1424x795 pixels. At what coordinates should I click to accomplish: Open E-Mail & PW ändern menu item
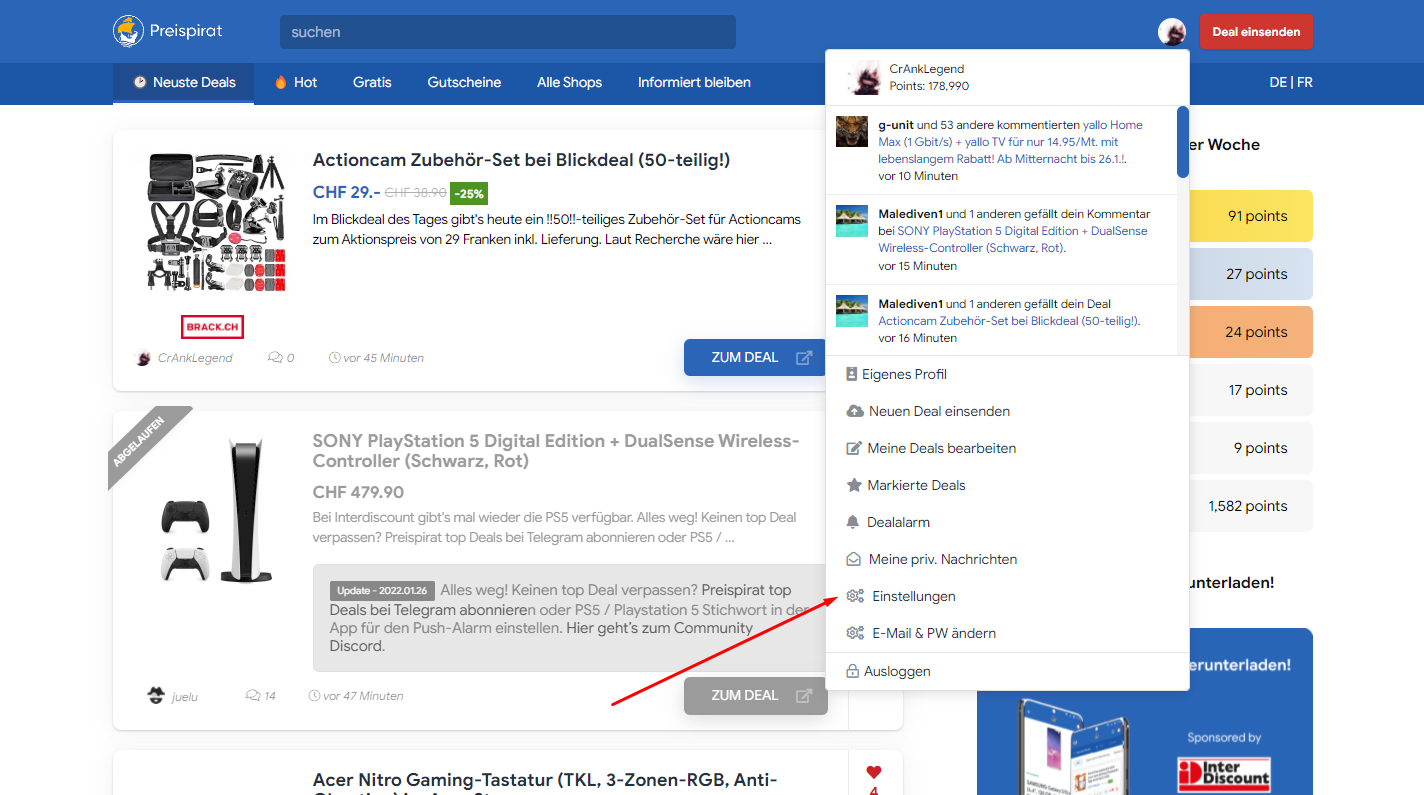pos(933,633)
